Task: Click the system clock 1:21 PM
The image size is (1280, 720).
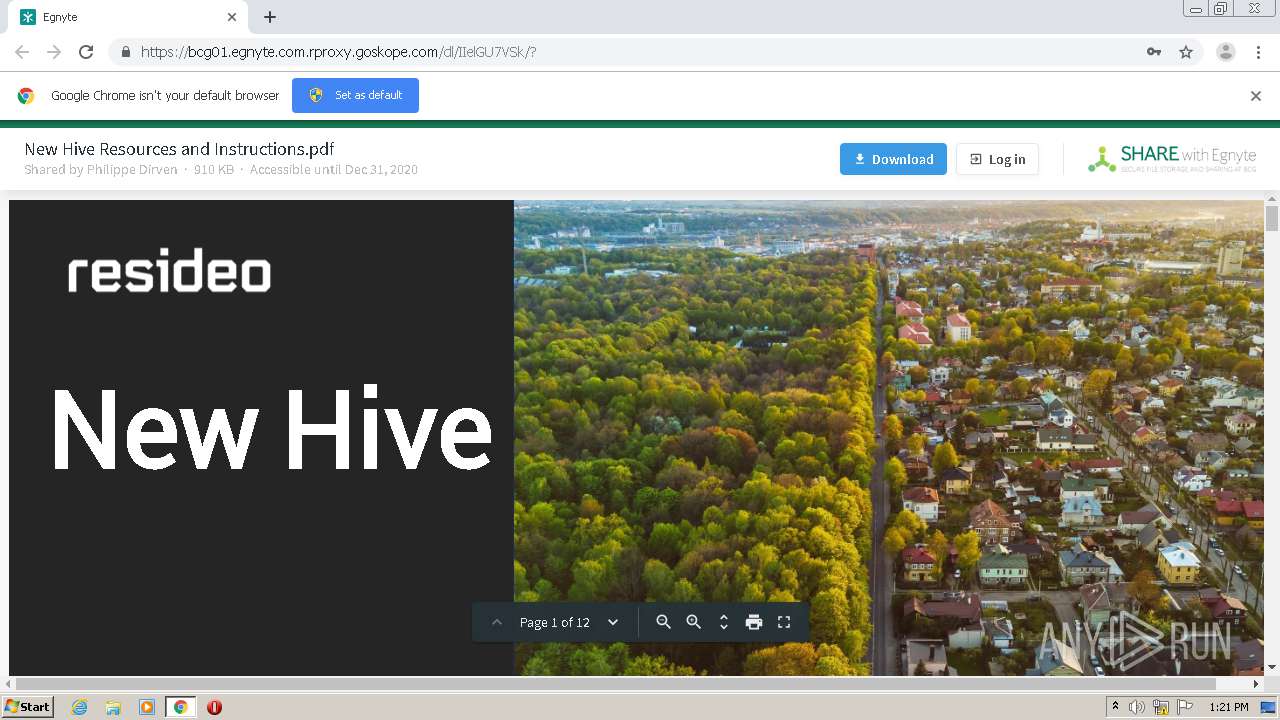Action: click(x=1228, y=707)
